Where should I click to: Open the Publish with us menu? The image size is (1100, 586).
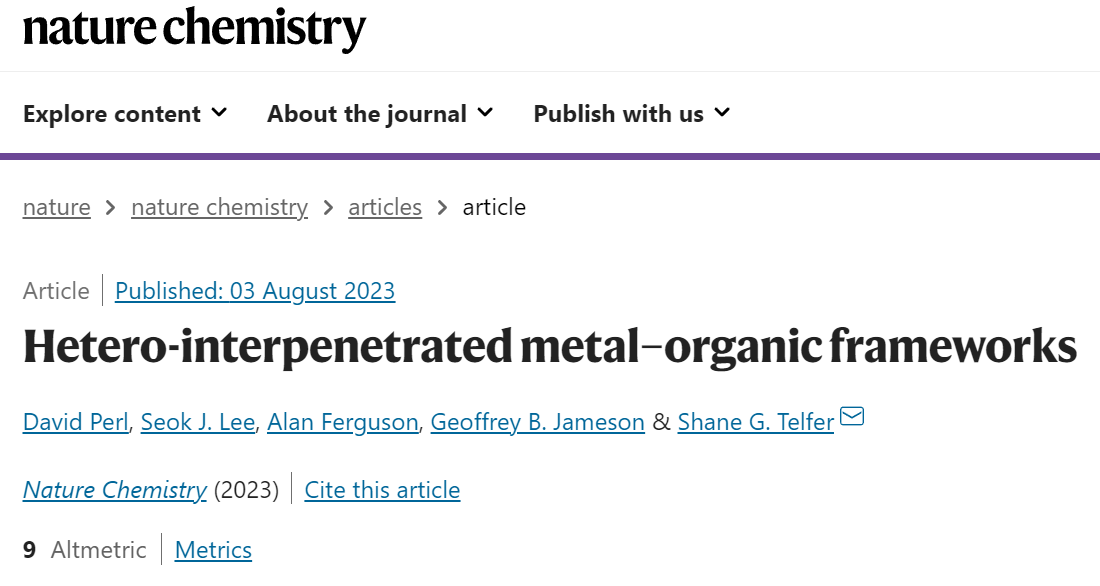click(632, 114)
